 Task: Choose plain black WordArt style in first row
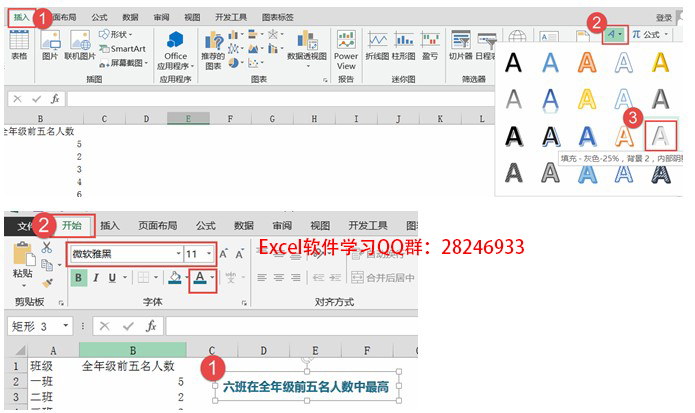[513, 62]
